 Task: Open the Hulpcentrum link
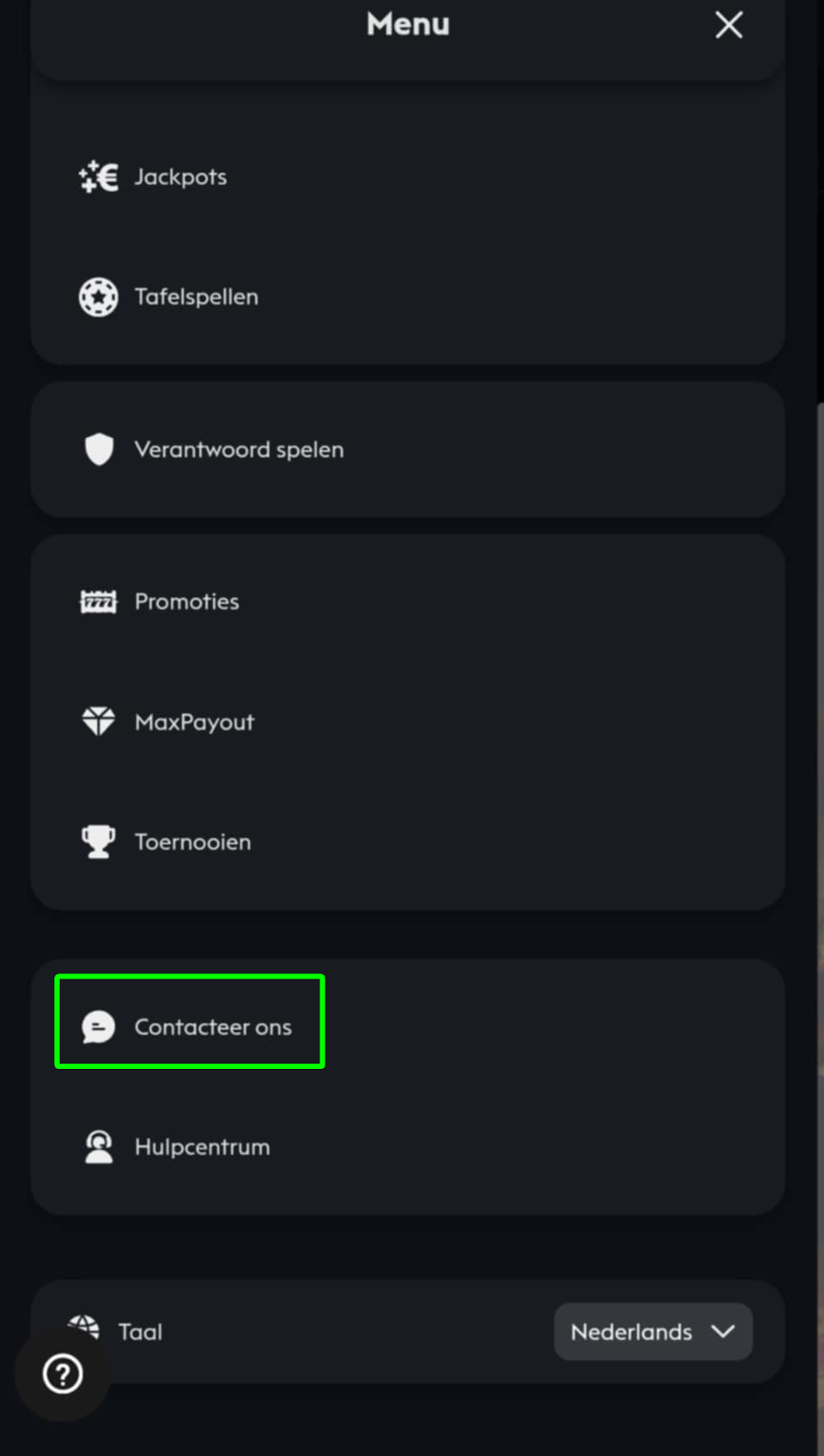[x=203, y=1147]
